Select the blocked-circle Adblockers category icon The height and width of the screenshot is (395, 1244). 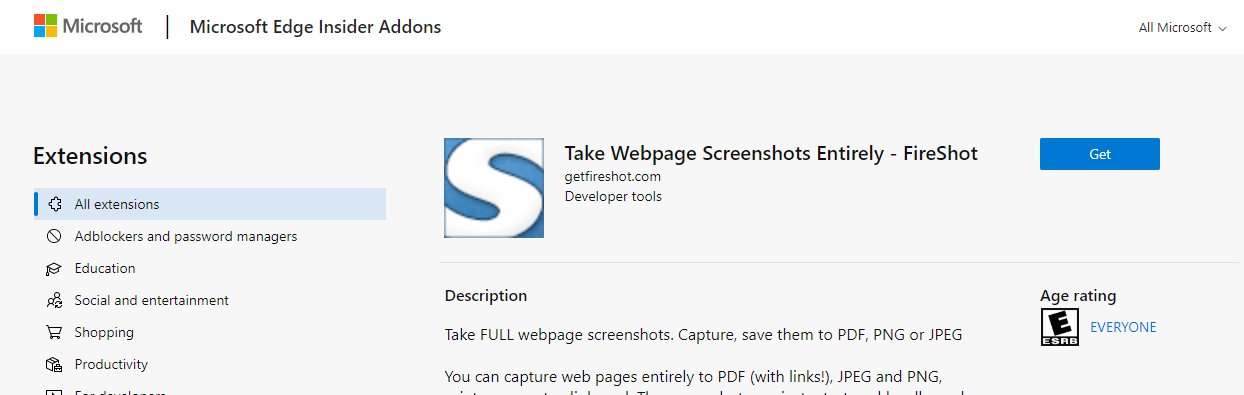coord(54,236)
